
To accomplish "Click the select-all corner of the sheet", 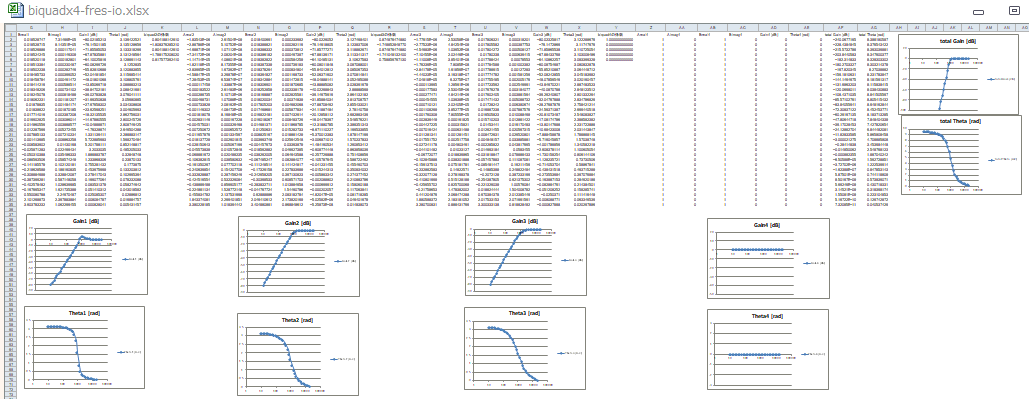I will [x=9, y=27].
